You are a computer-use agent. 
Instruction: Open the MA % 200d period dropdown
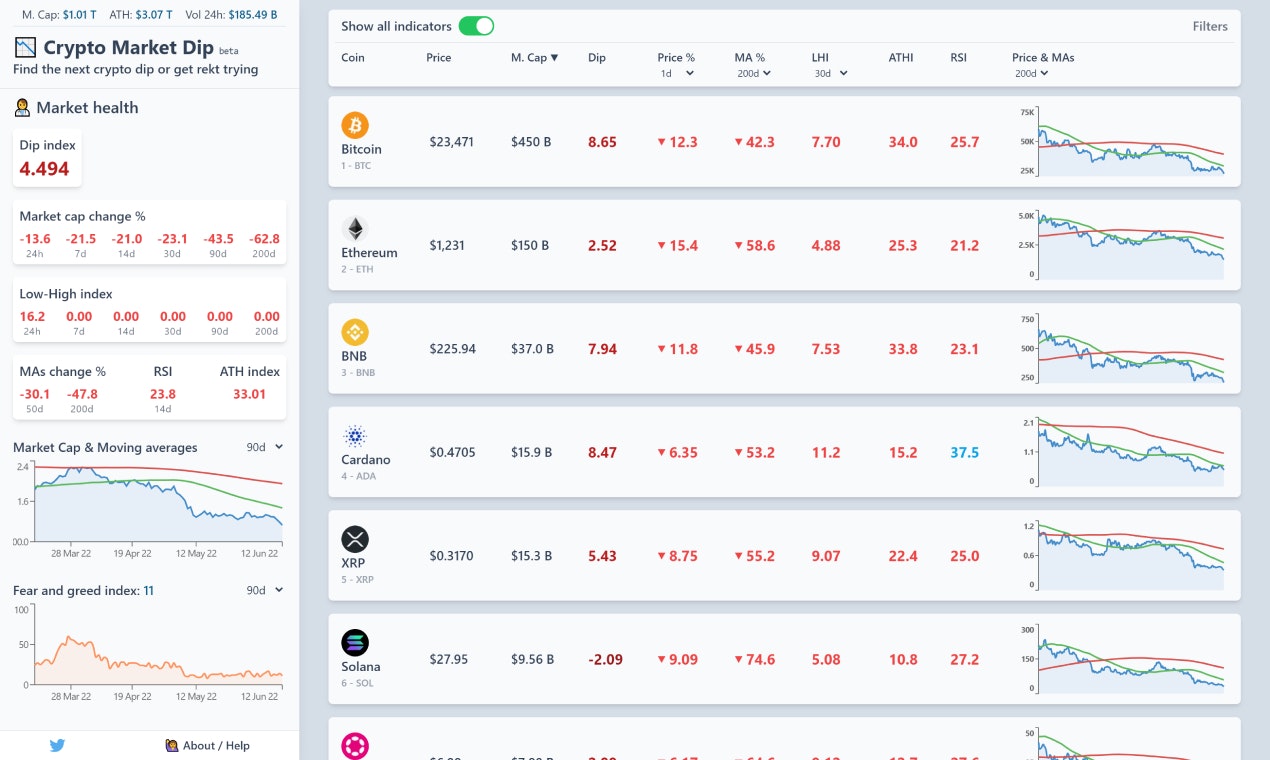753,73
